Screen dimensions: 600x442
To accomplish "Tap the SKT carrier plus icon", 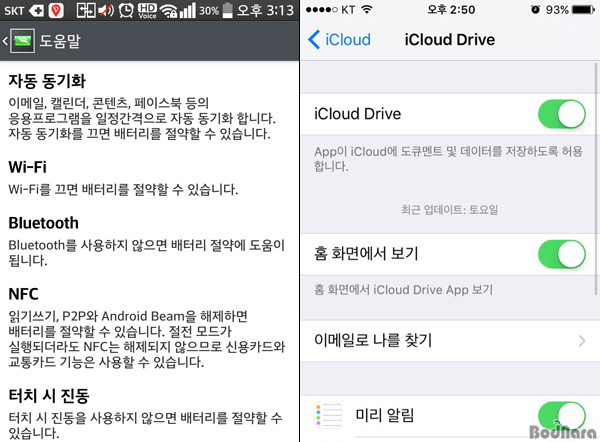I will coord(37,10).
